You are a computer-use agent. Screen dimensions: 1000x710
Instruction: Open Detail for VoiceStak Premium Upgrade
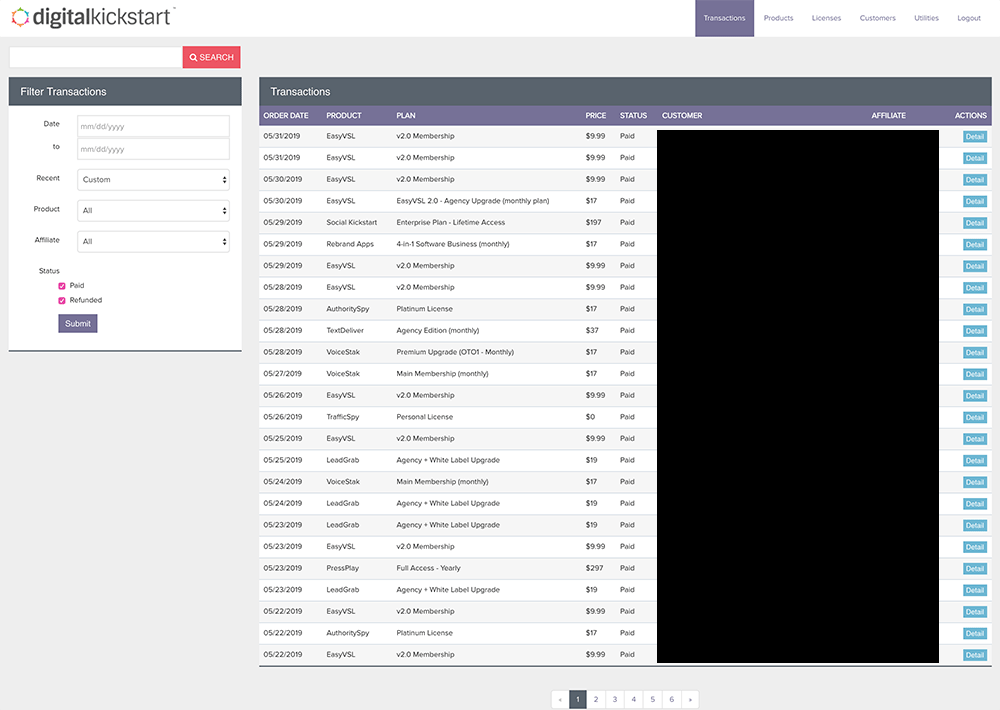(x=974, y=353)
